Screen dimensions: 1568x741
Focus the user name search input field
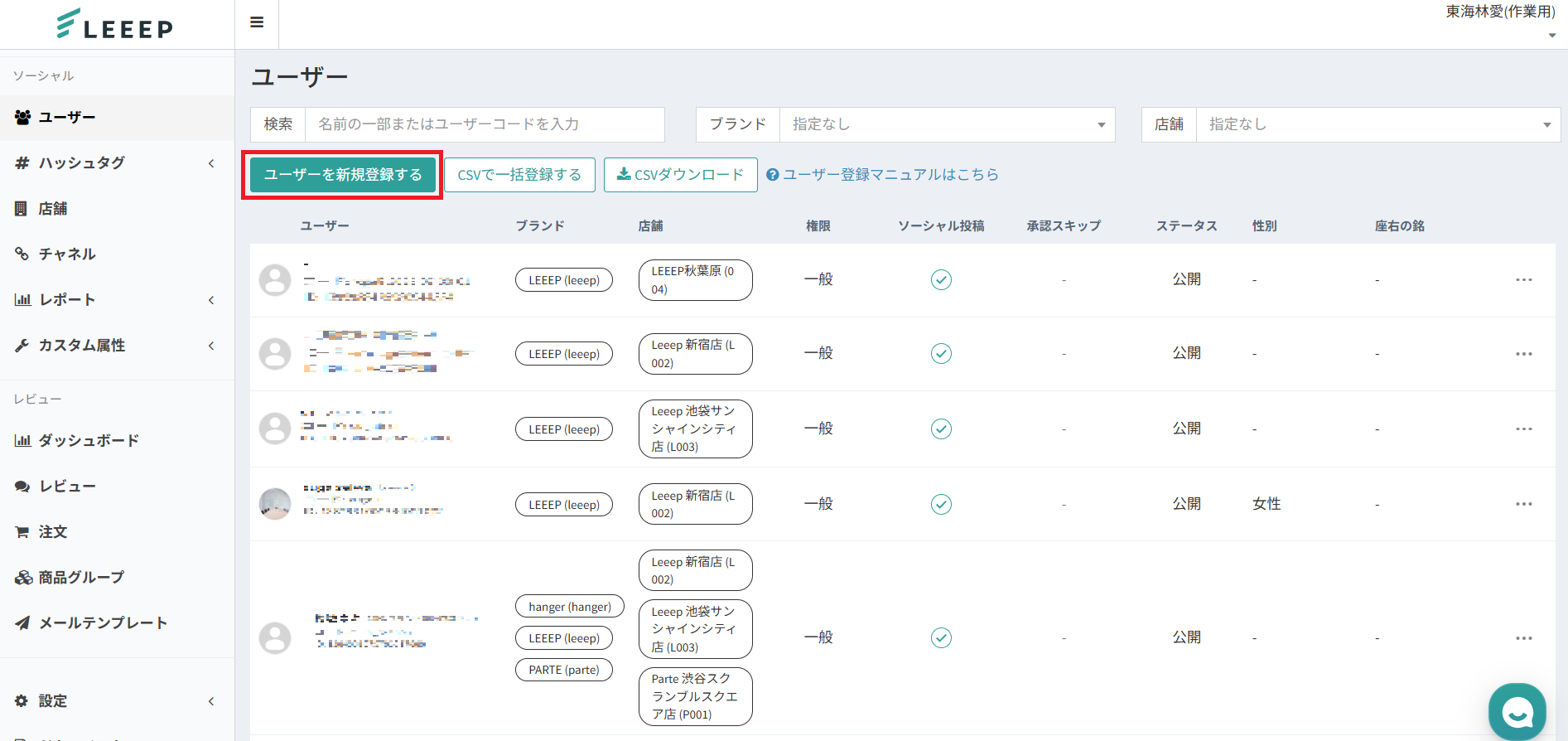[485, 124]
